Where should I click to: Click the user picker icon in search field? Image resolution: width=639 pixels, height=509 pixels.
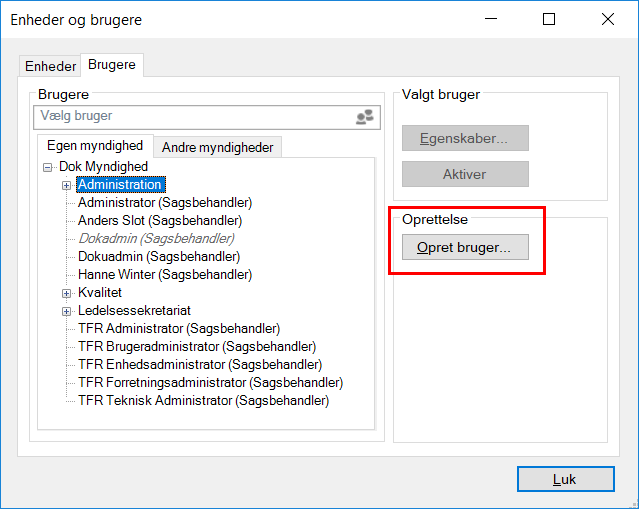tap(365, 118)
